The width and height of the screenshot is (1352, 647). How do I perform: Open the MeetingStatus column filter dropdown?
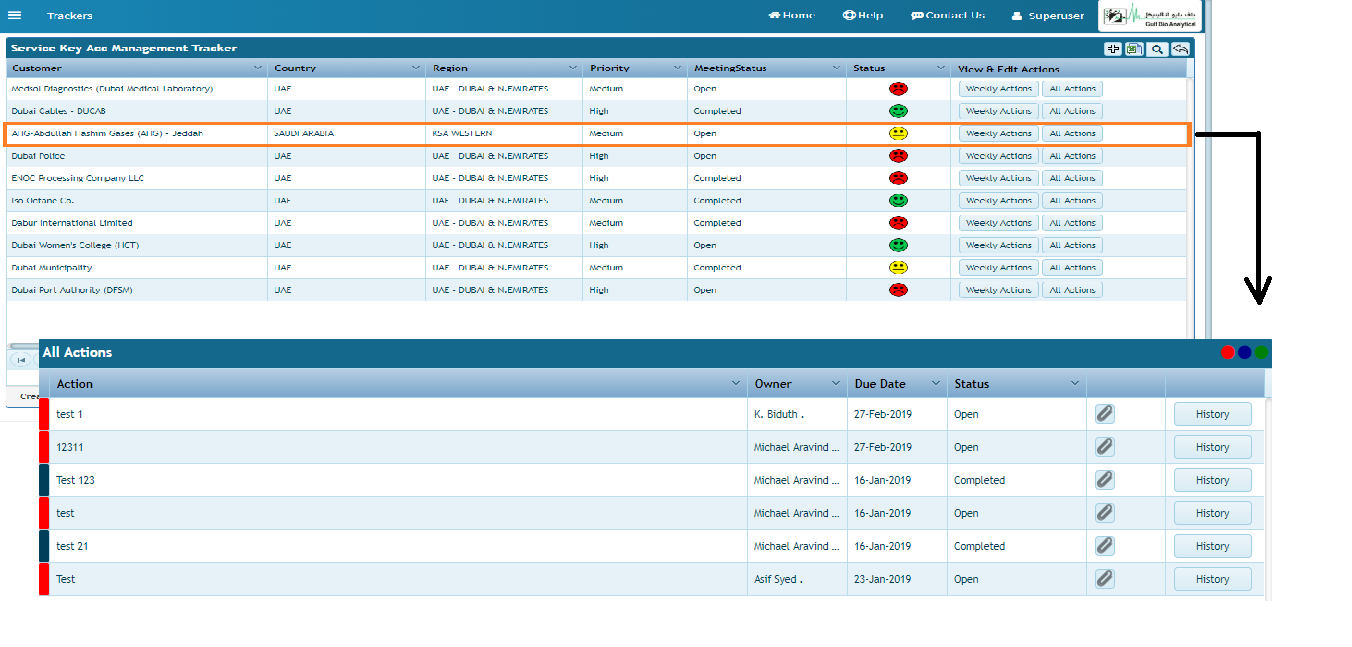point(836,68)
